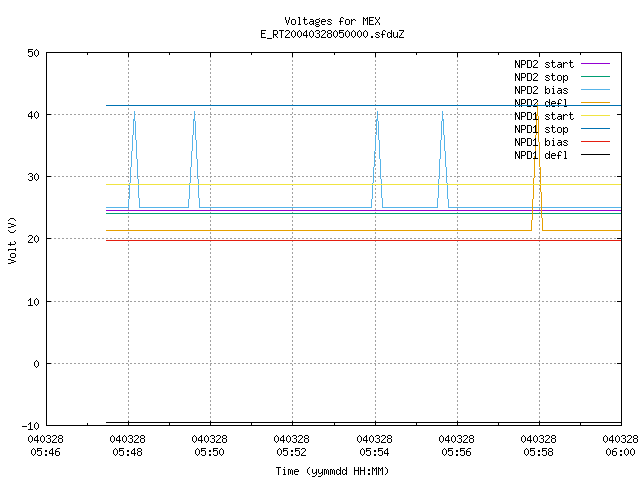Click green line sample beside NPD2 stop

595,76
